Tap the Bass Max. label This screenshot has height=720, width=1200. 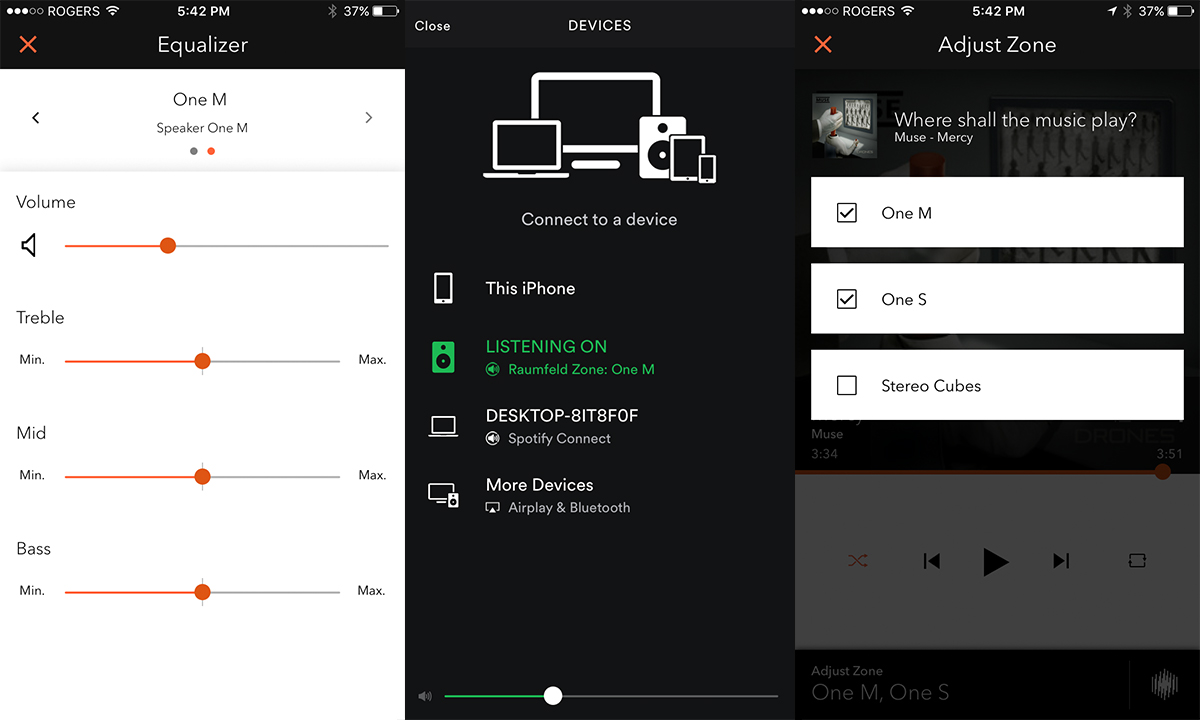click(372, 591)
